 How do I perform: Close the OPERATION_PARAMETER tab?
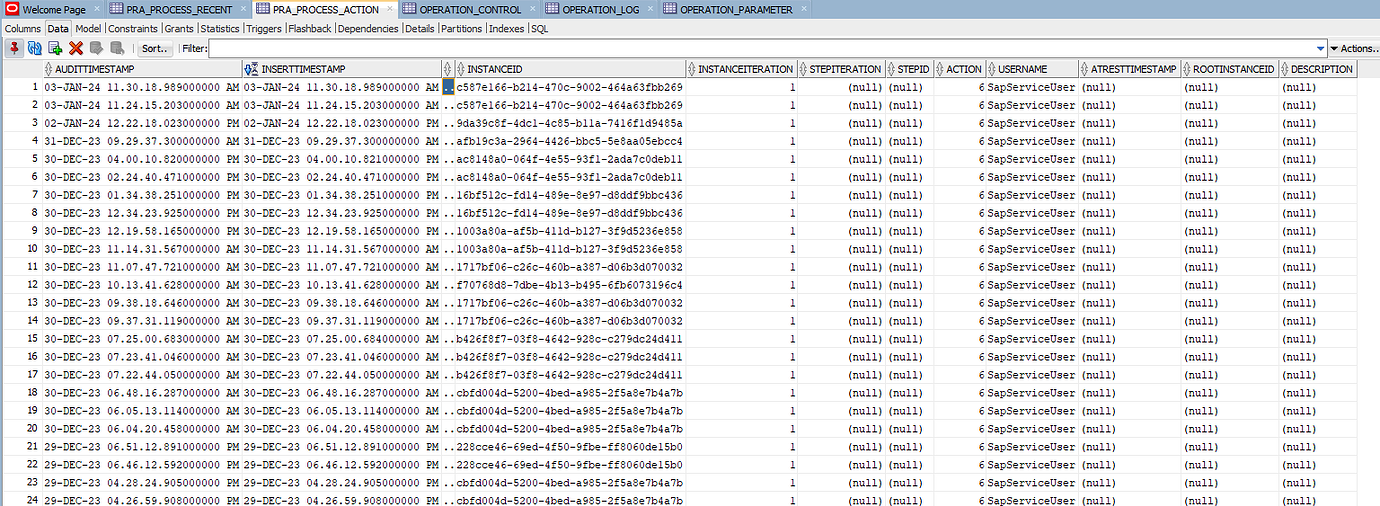(x=804, y=10)
